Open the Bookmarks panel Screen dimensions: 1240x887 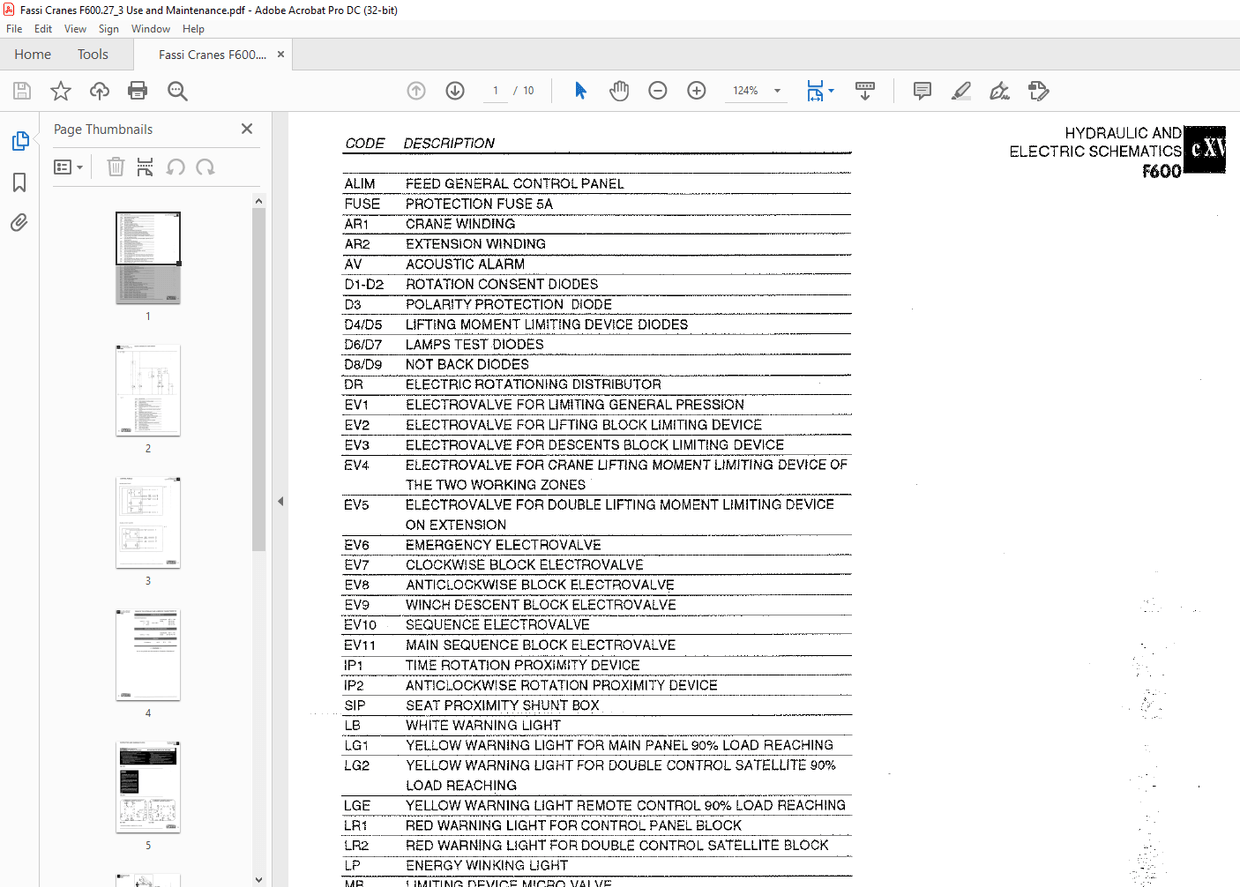point(20,180)
